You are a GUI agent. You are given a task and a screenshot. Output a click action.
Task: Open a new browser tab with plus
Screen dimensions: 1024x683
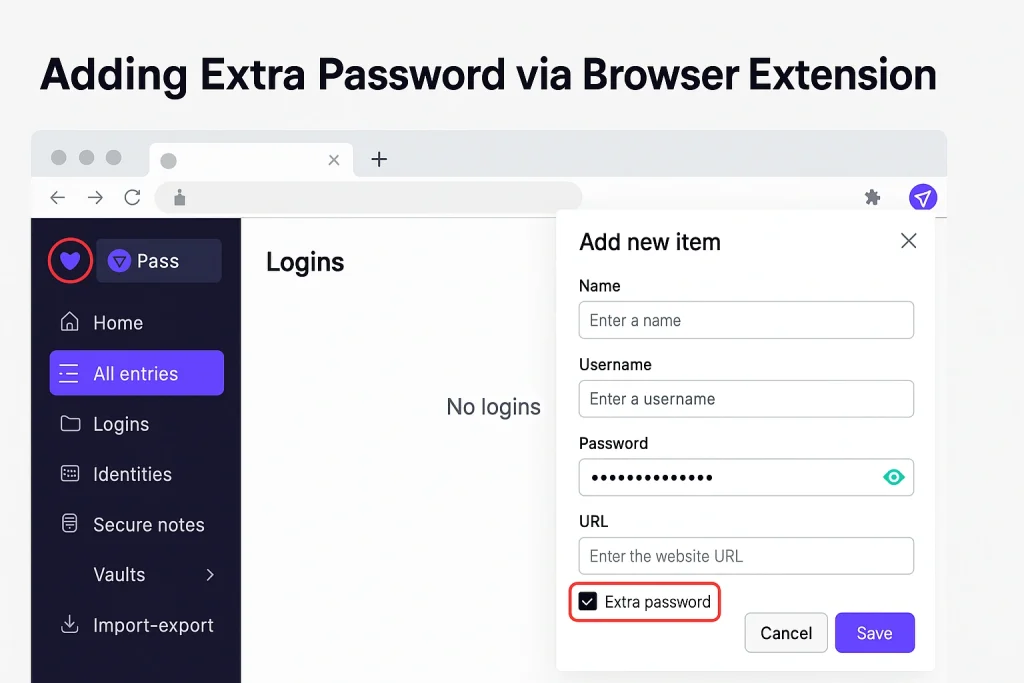click(379, 159)
